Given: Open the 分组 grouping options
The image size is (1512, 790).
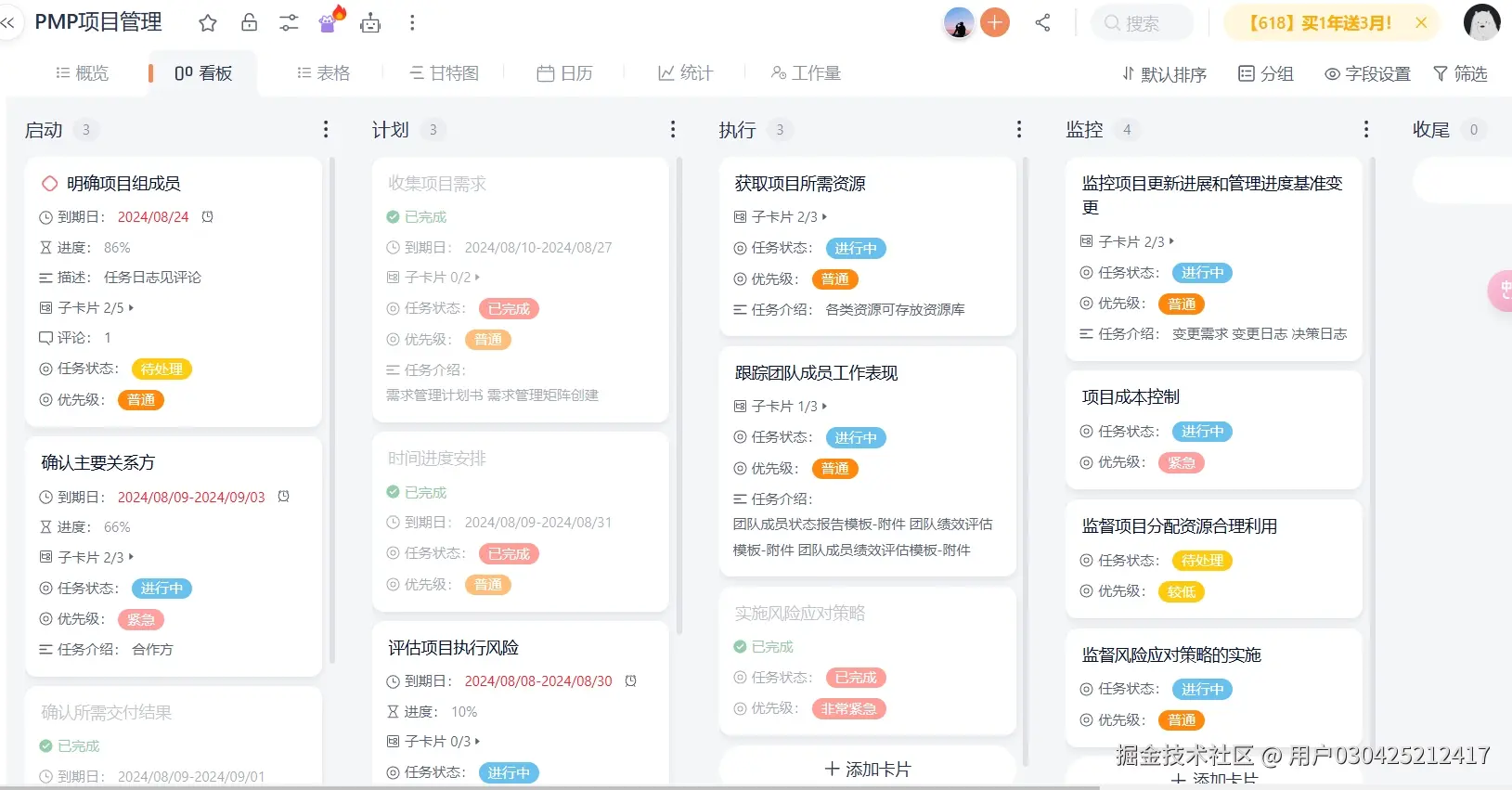Looking at the screenshot, I should (x=1266, y=74).
